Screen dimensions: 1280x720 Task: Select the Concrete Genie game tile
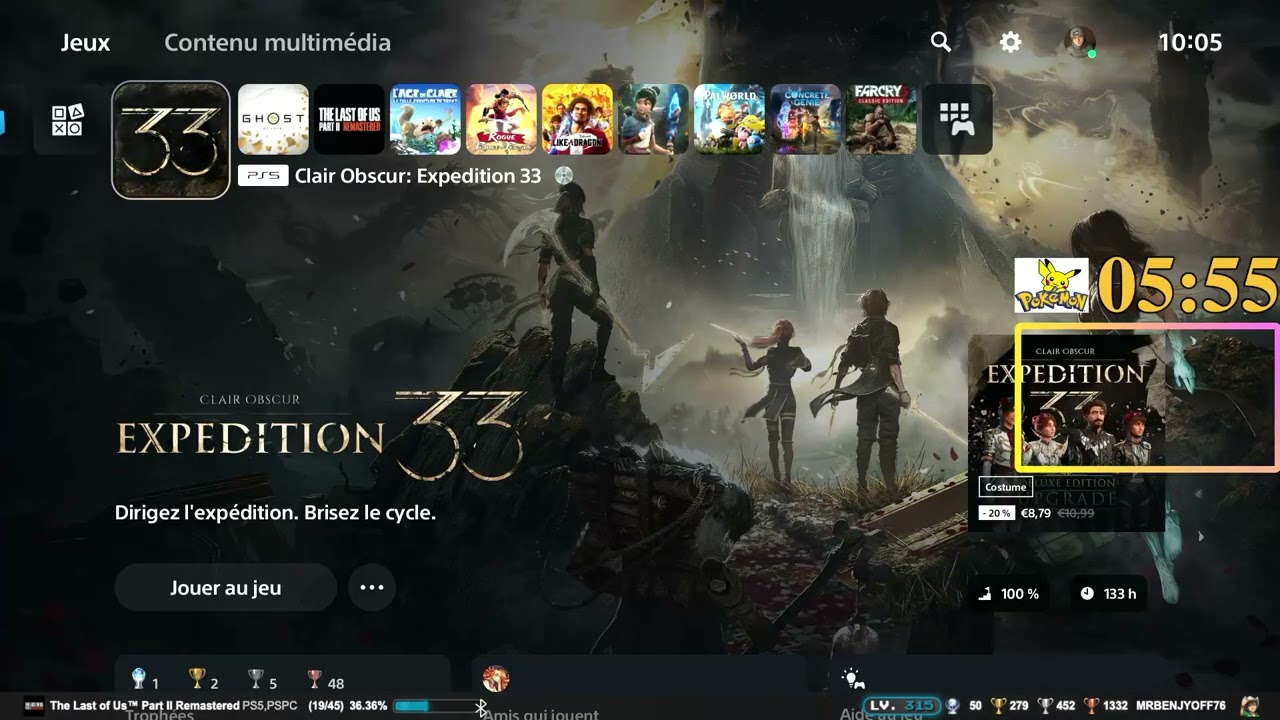coord(805,119)
